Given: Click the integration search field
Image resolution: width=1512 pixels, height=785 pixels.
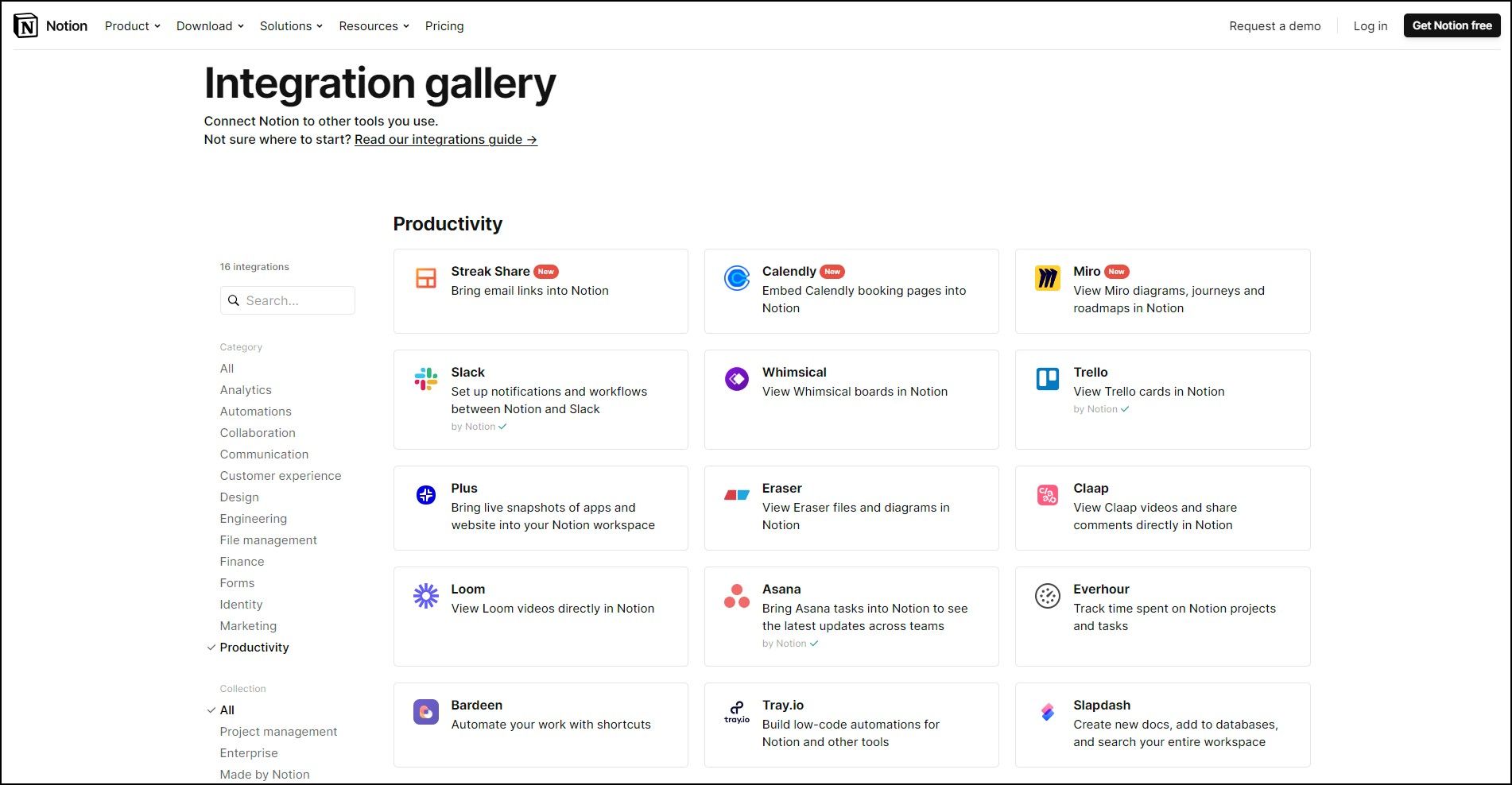Looking at the screenshot, I should (x=287, y=300).
